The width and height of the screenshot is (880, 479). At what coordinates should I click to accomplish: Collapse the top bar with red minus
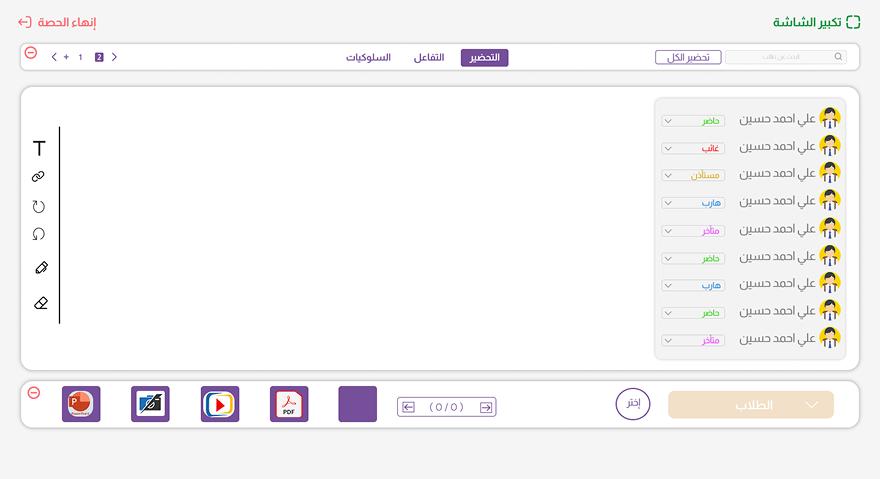coord(31,53)
